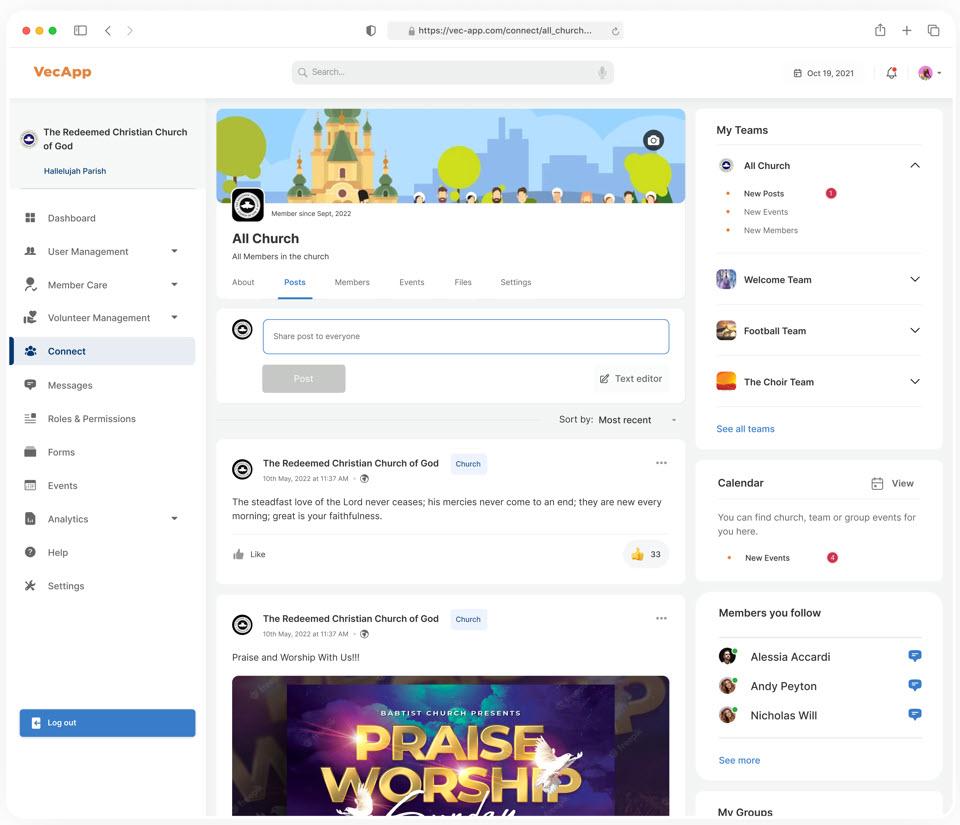Switch to the Members tab
Screen dimensions: 960x825
click(352, 282)
